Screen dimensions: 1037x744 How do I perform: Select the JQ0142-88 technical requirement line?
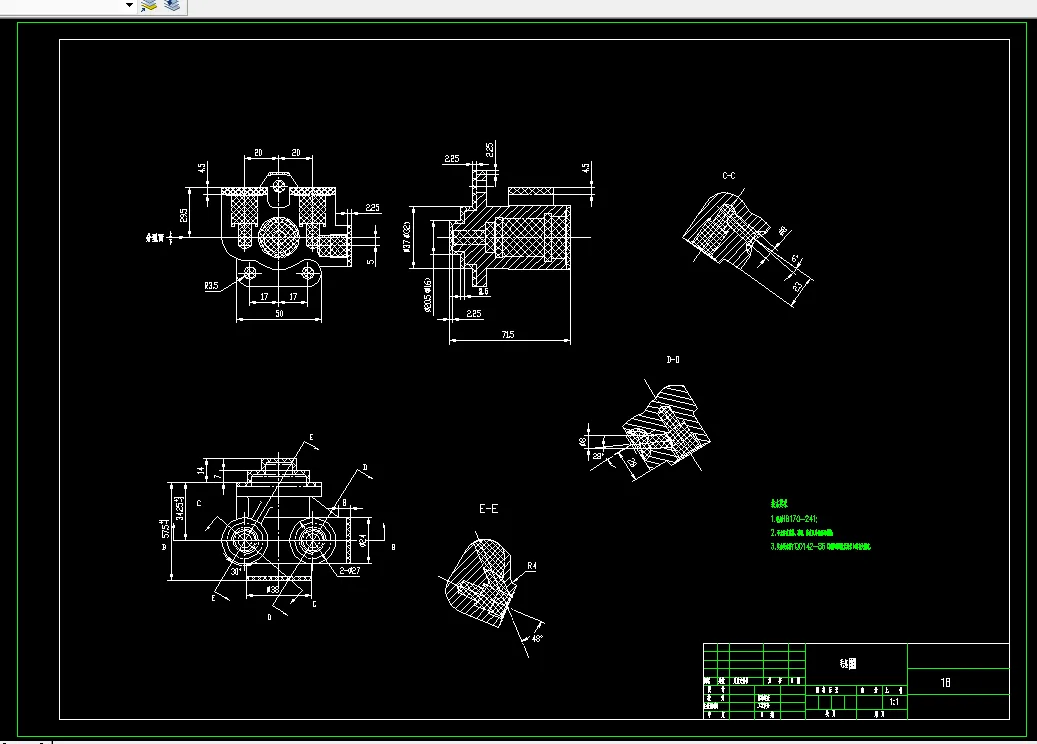[820, 546]
